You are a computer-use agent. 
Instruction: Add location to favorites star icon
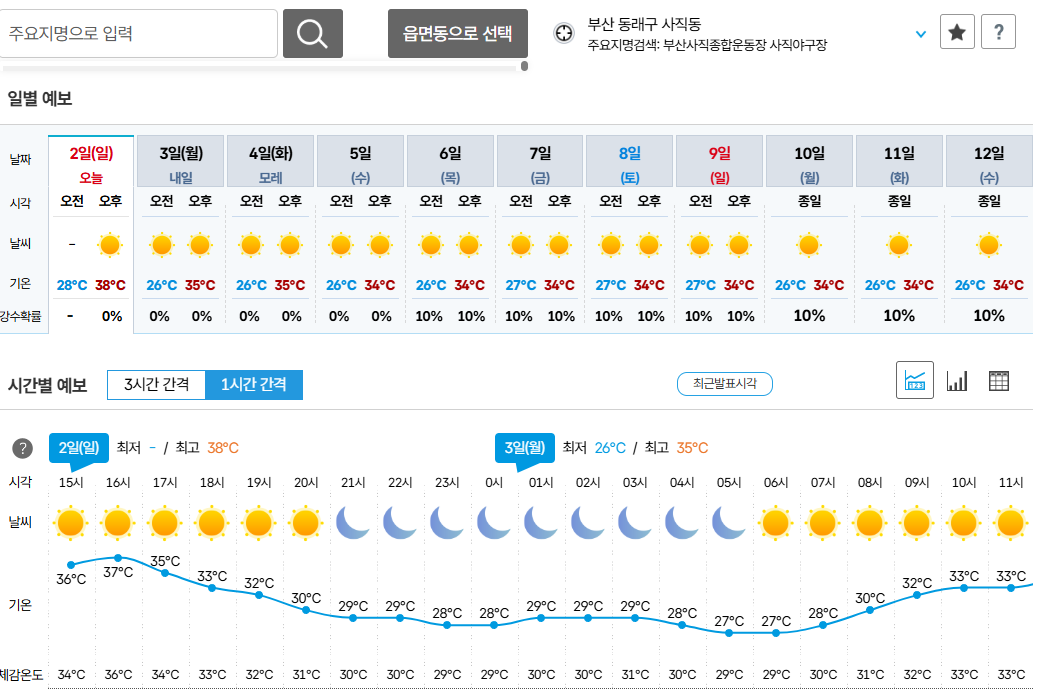(957, 32)
